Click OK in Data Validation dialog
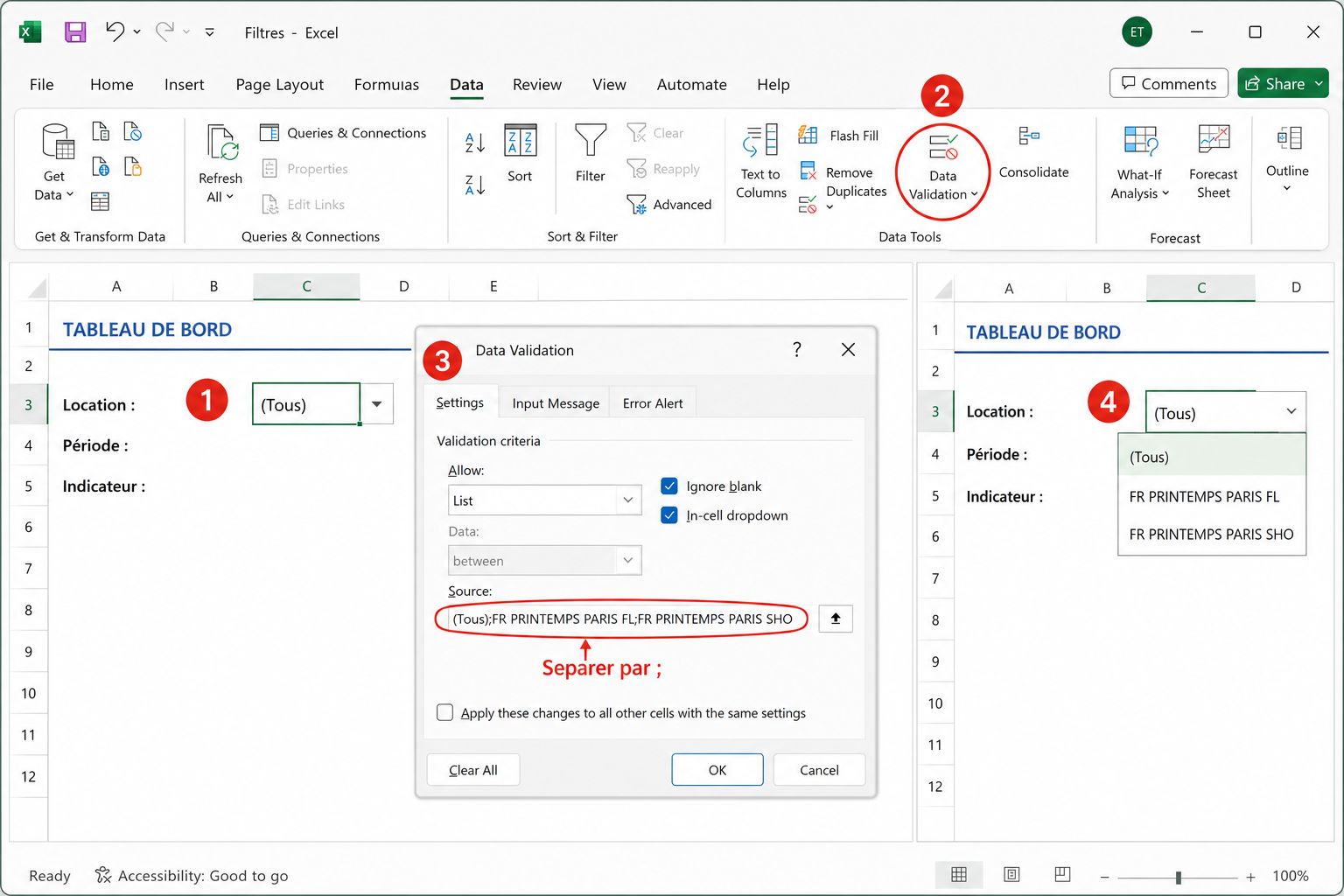 pos(717,770)
